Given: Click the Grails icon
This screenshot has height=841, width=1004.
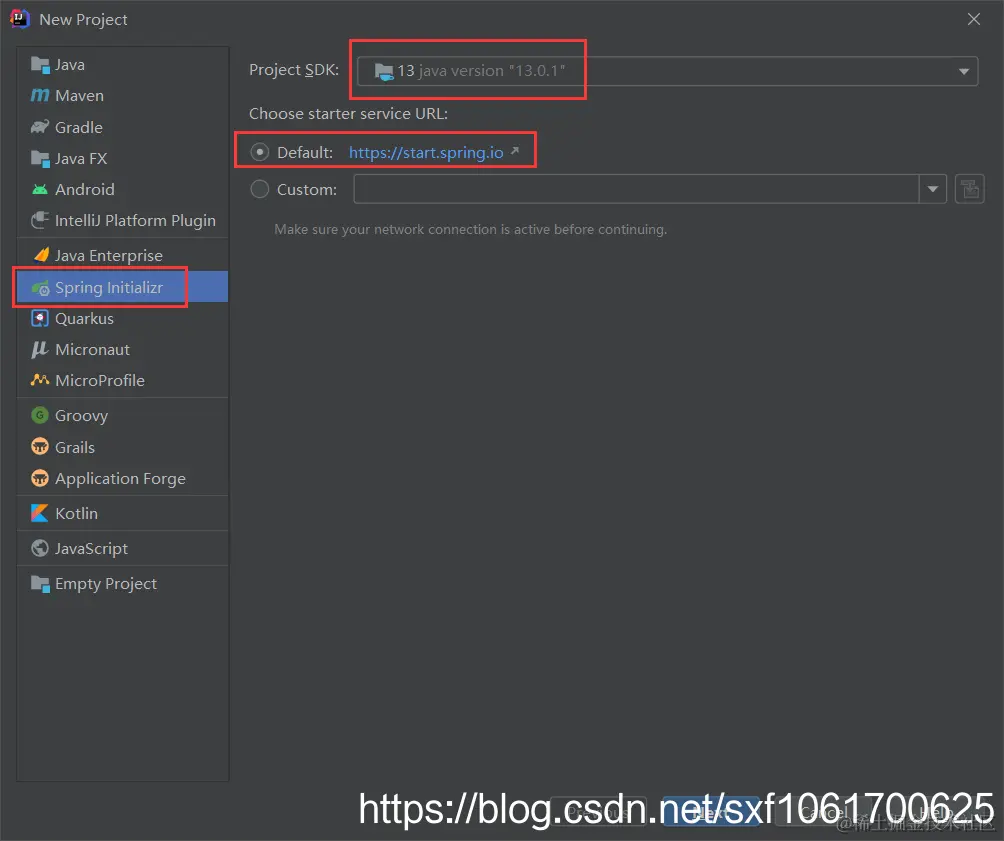Looking at the screenshot, I should [40, 446].
